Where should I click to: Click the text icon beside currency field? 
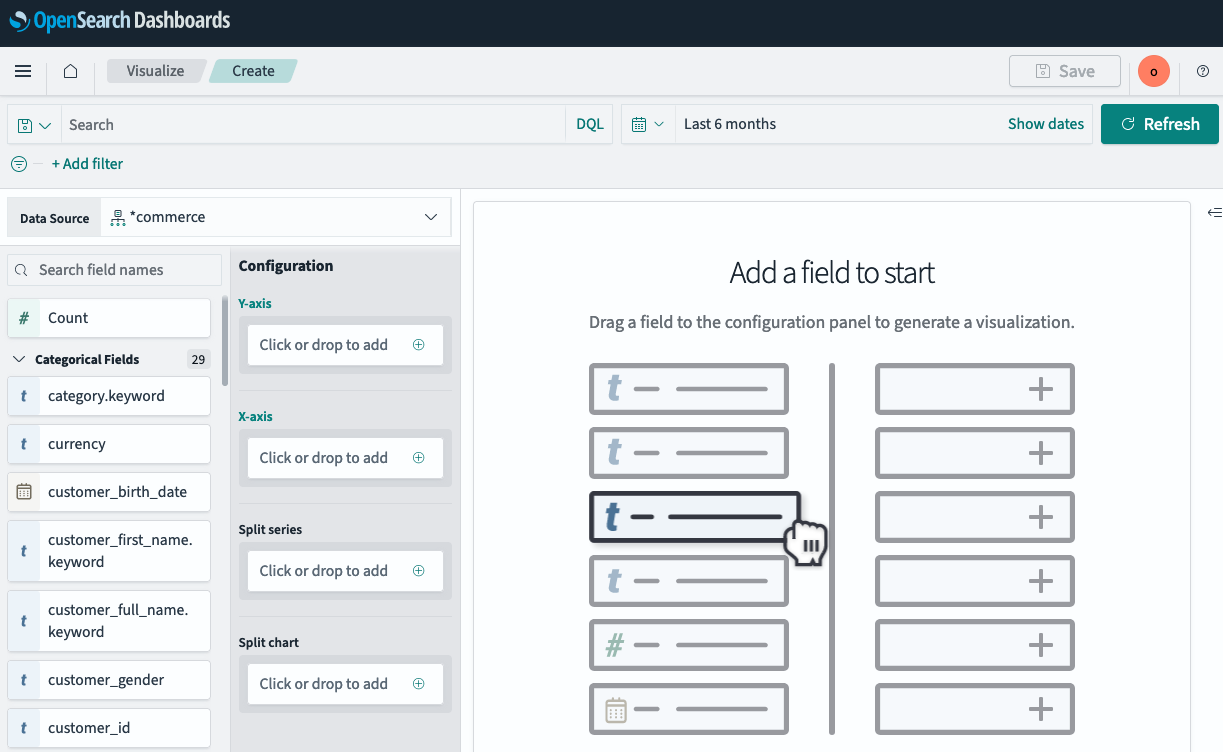23,443
